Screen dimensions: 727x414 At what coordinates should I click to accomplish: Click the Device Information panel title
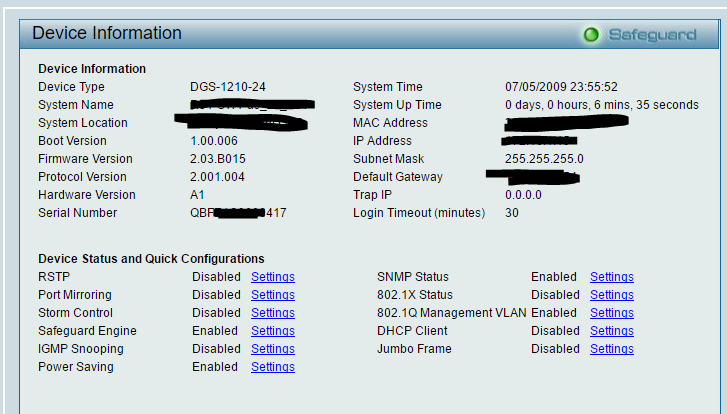point(107,34)
